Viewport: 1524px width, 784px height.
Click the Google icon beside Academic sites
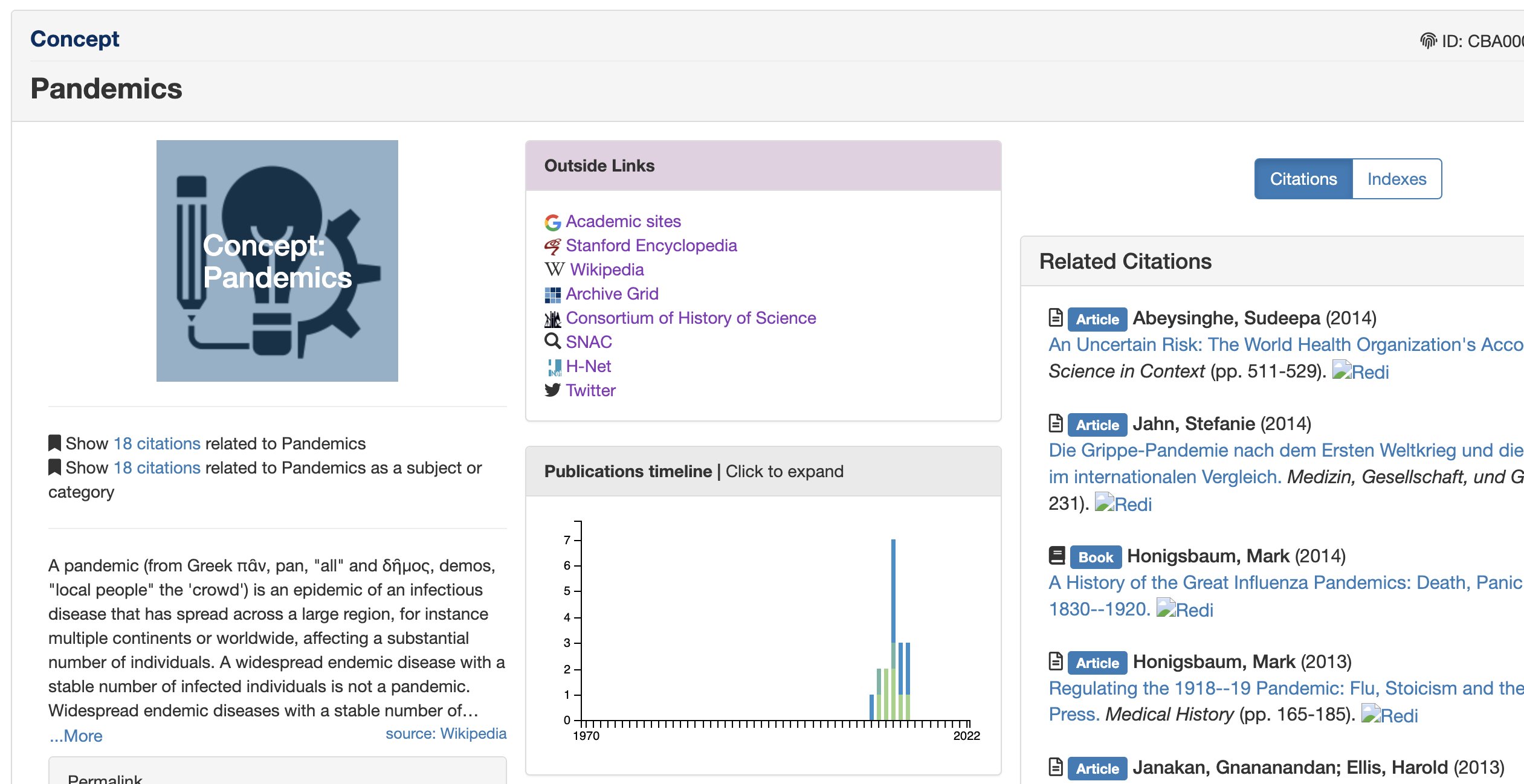(x=552, y=222)
